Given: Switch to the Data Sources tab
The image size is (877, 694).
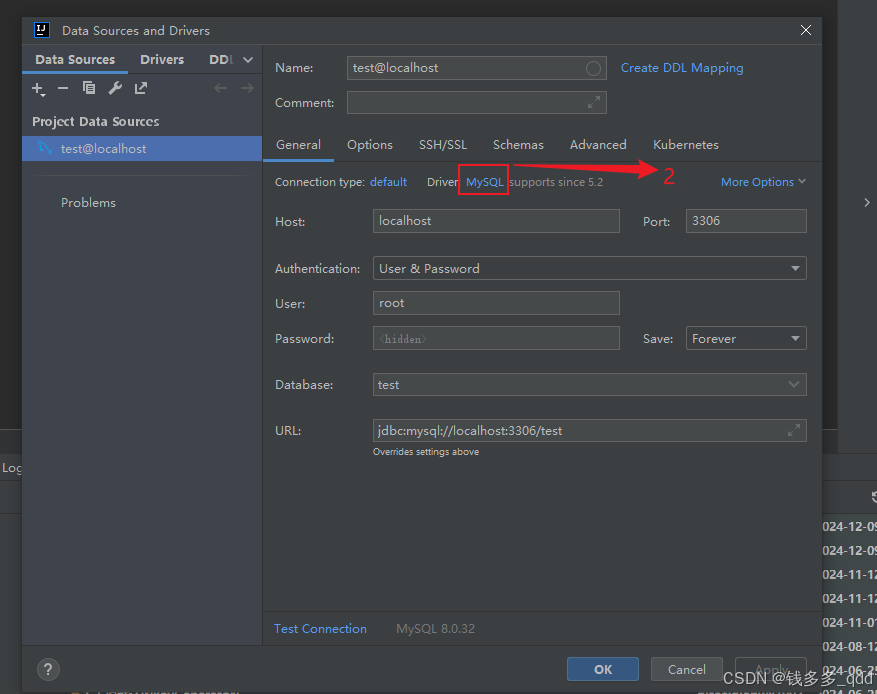Looking at the screenshot, I should tap(75, 59).
